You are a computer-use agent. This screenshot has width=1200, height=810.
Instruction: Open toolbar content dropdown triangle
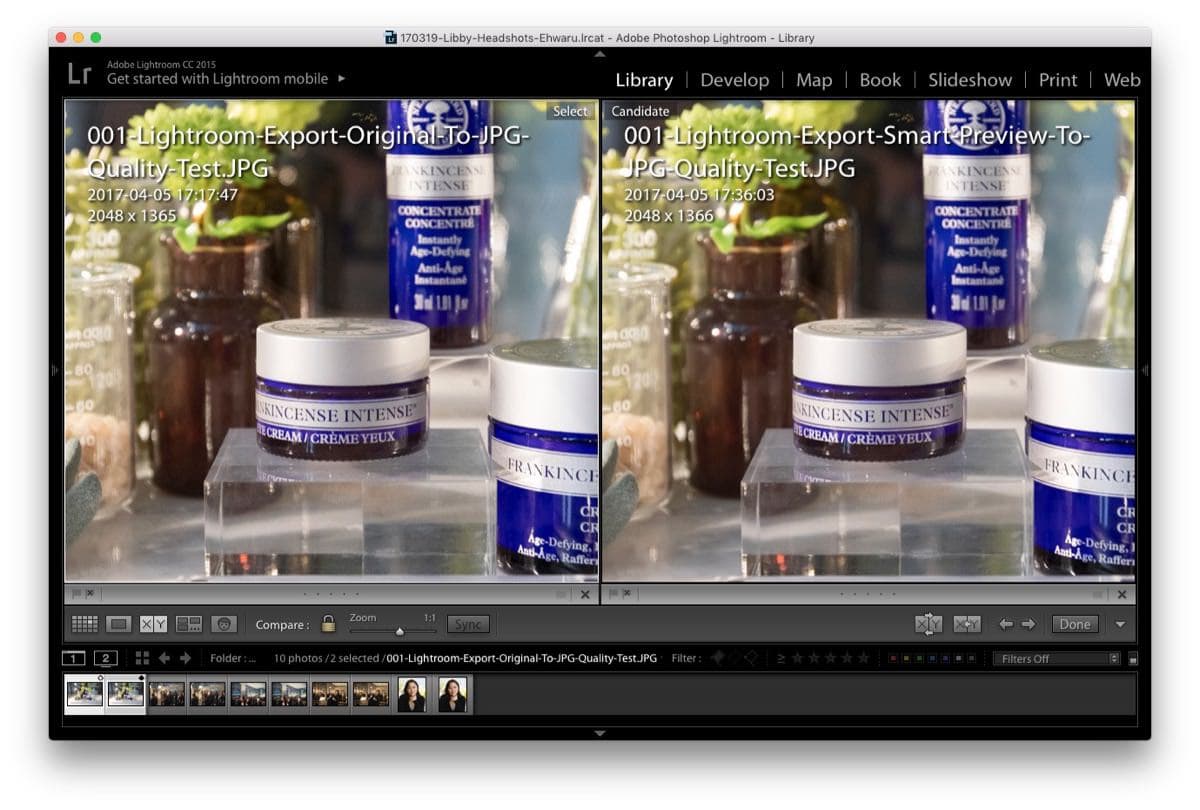pos(1120,624)
